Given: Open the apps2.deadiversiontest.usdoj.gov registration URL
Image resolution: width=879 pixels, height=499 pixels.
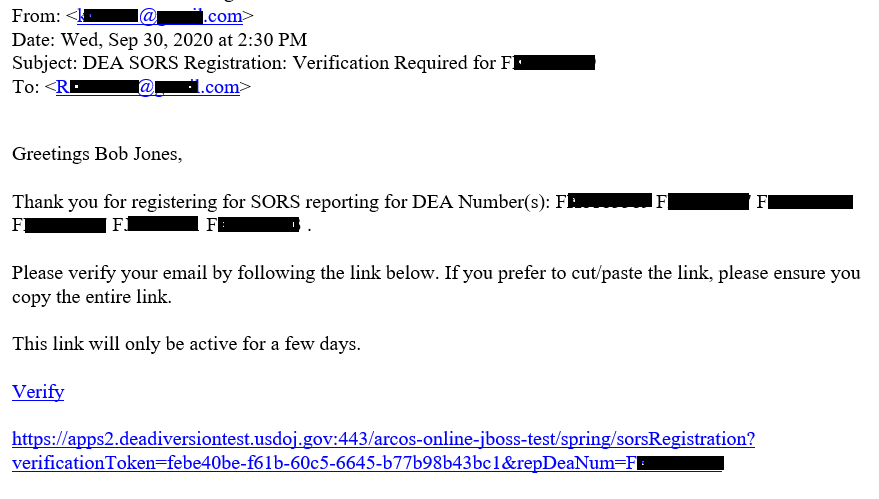Looking at the screenshot, I should pos(383,439).
